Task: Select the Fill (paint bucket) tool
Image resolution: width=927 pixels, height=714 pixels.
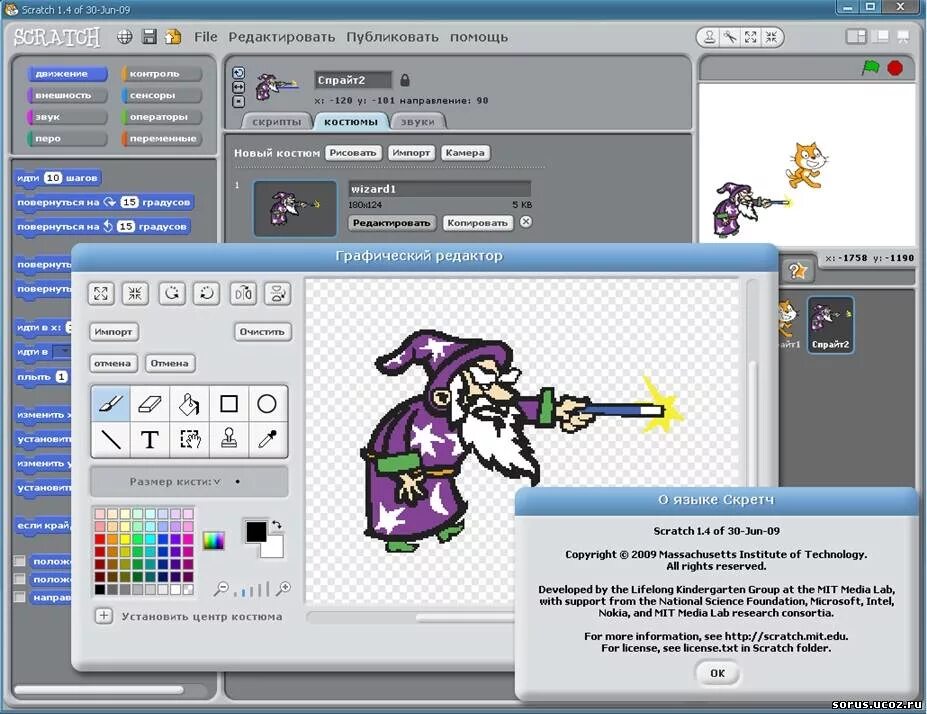Action: pos(189,403)
